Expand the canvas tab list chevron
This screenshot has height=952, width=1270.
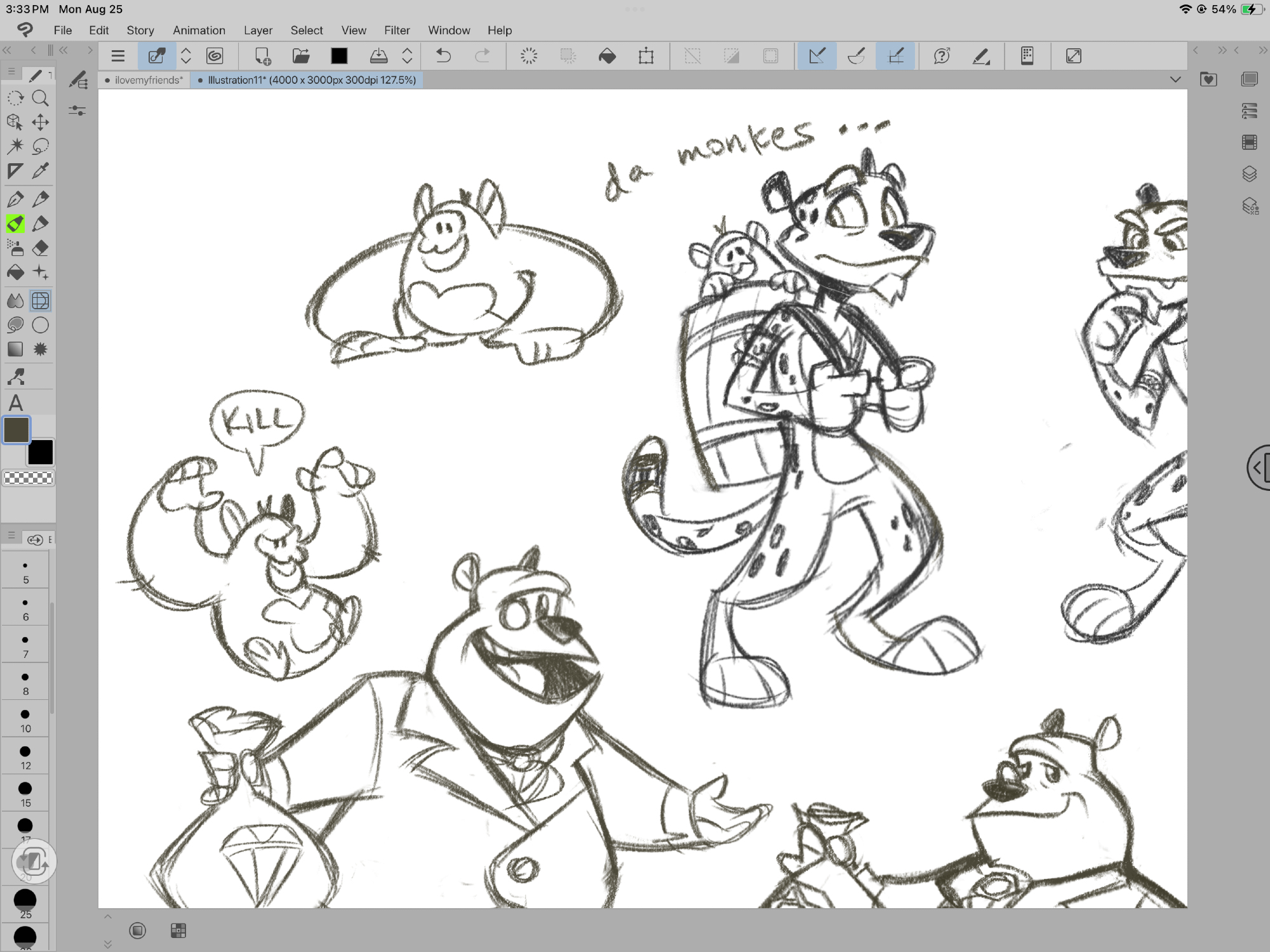(x=1175, y=80)
